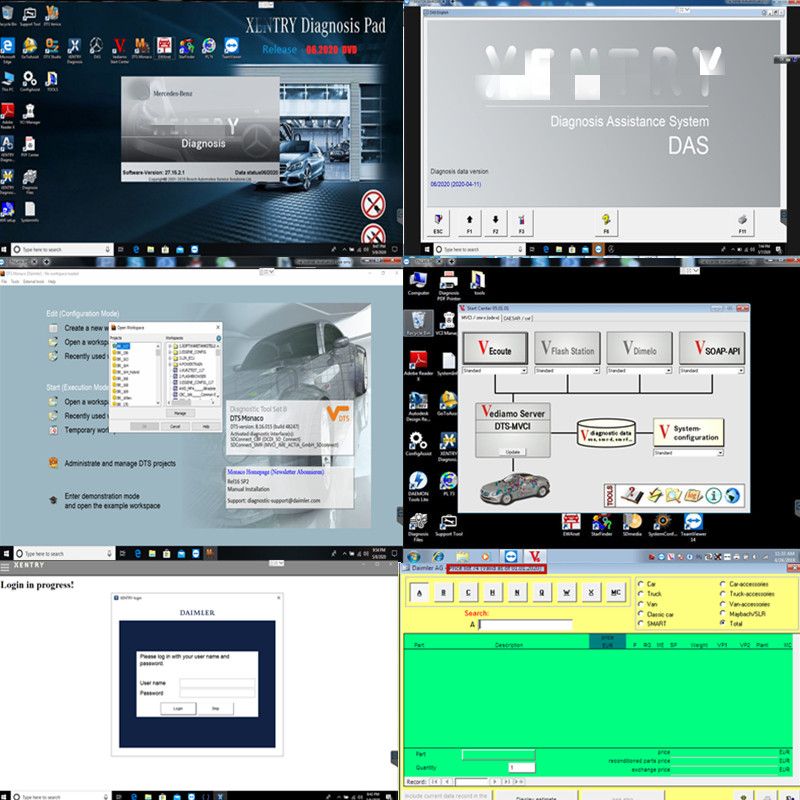Open the Vediamo Dimelo module
The width and height of the screenshot is (800, 800).
639,348
